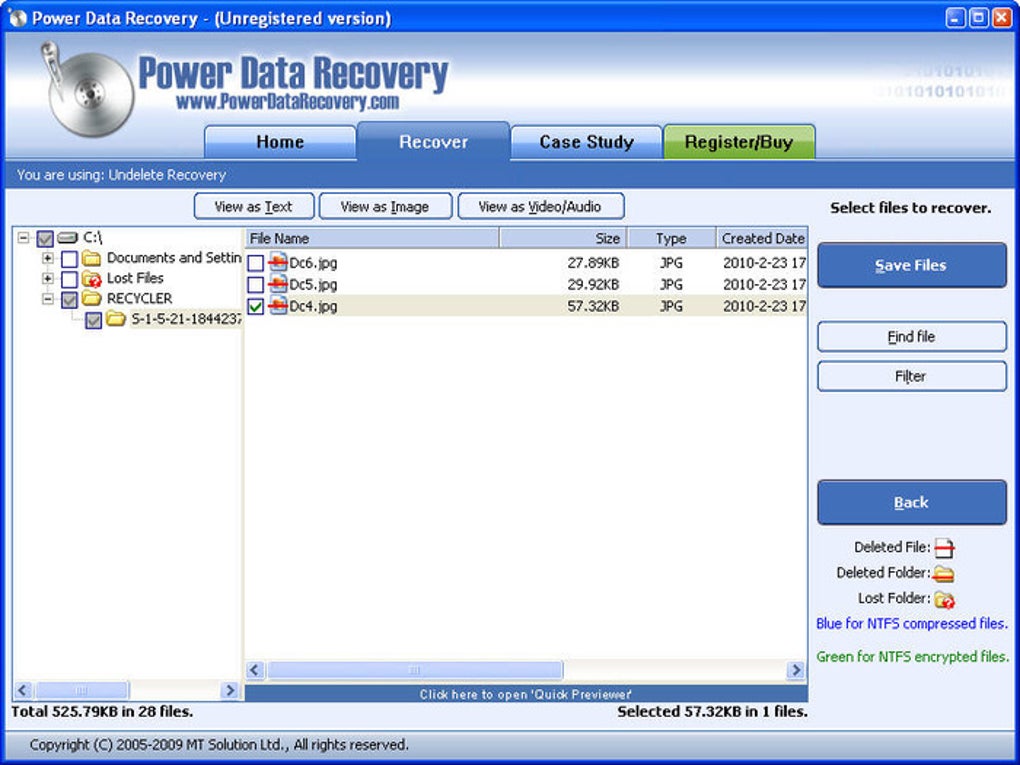1020x765 pixels.
Task: Open the Quick Previewer bar
Action: (526, 693)
